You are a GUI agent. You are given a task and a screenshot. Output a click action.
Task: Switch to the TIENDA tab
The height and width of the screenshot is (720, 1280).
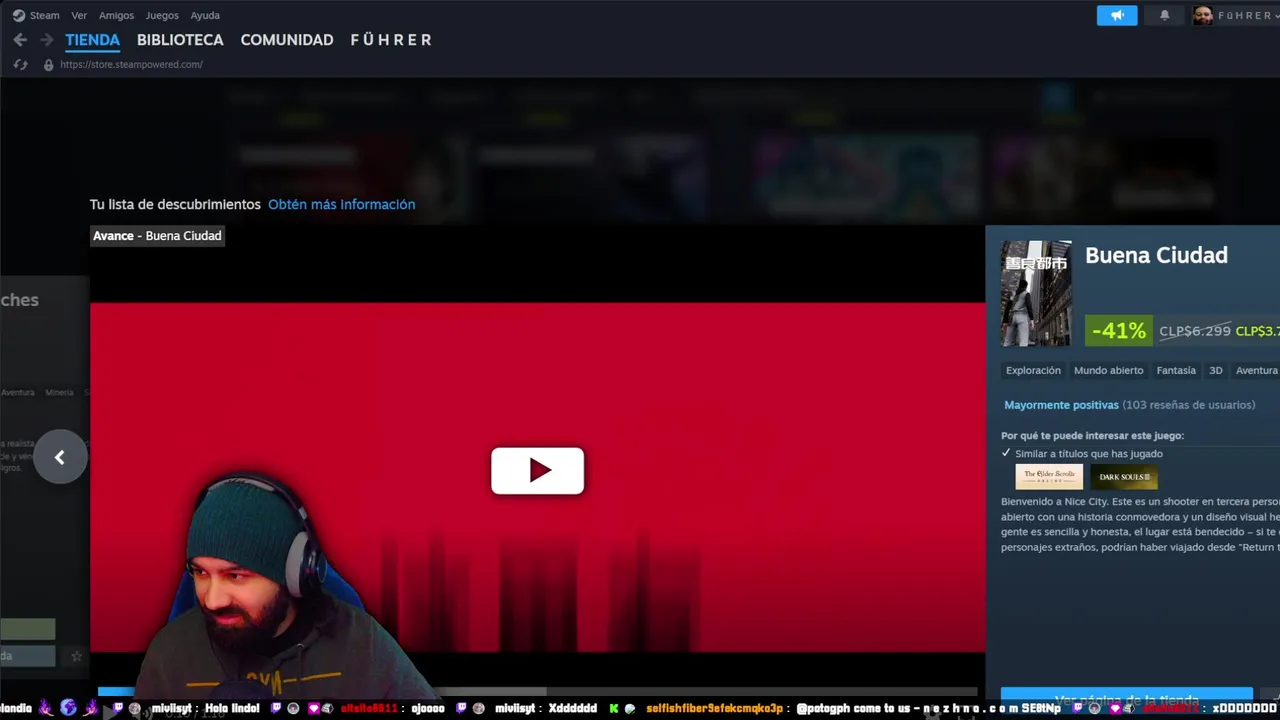click(x=92, y=40)
